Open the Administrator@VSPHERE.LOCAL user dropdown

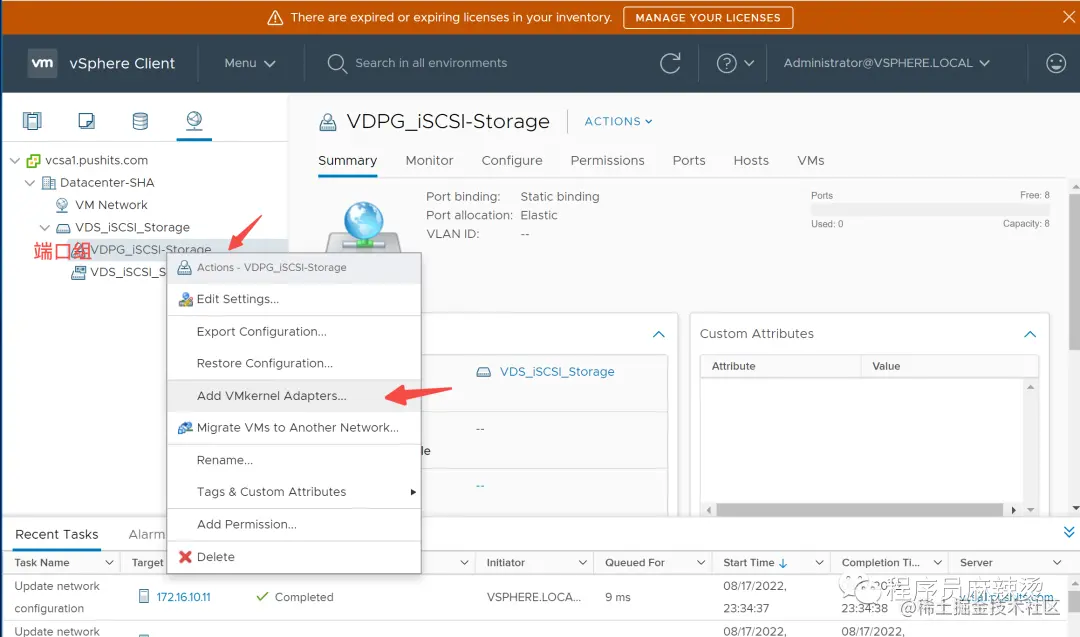click(886, 63)
